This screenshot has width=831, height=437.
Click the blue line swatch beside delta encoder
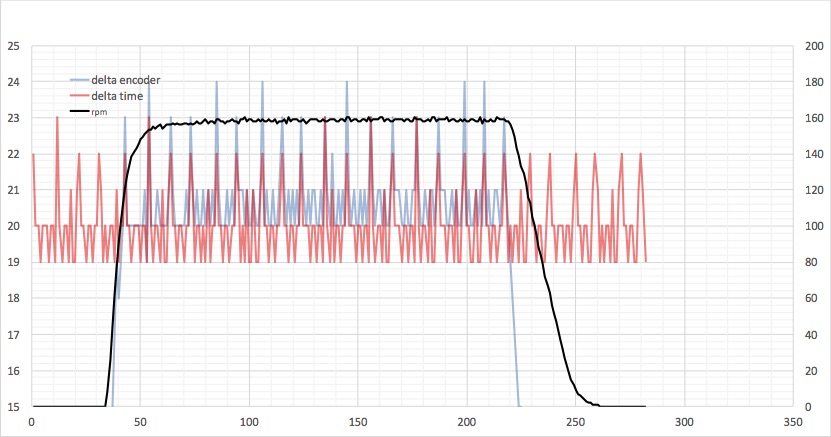(79, 80)
